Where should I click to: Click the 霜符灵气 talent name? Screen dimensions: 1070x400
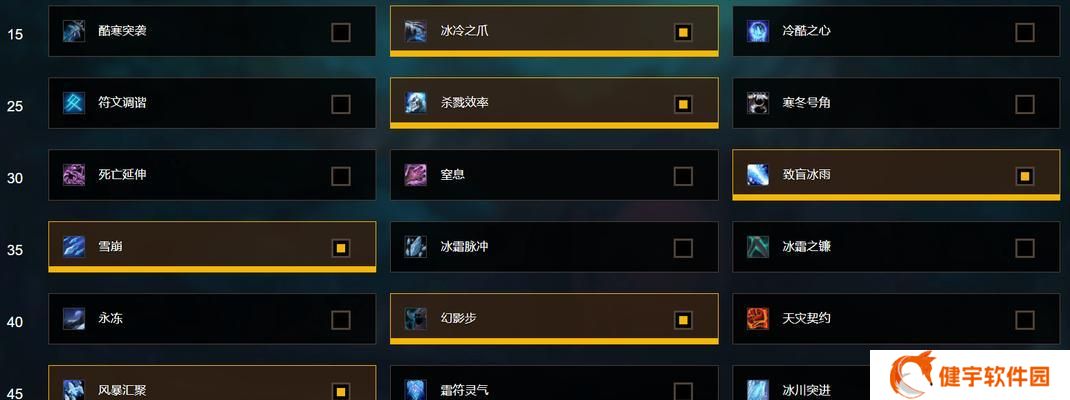point(465,390)
